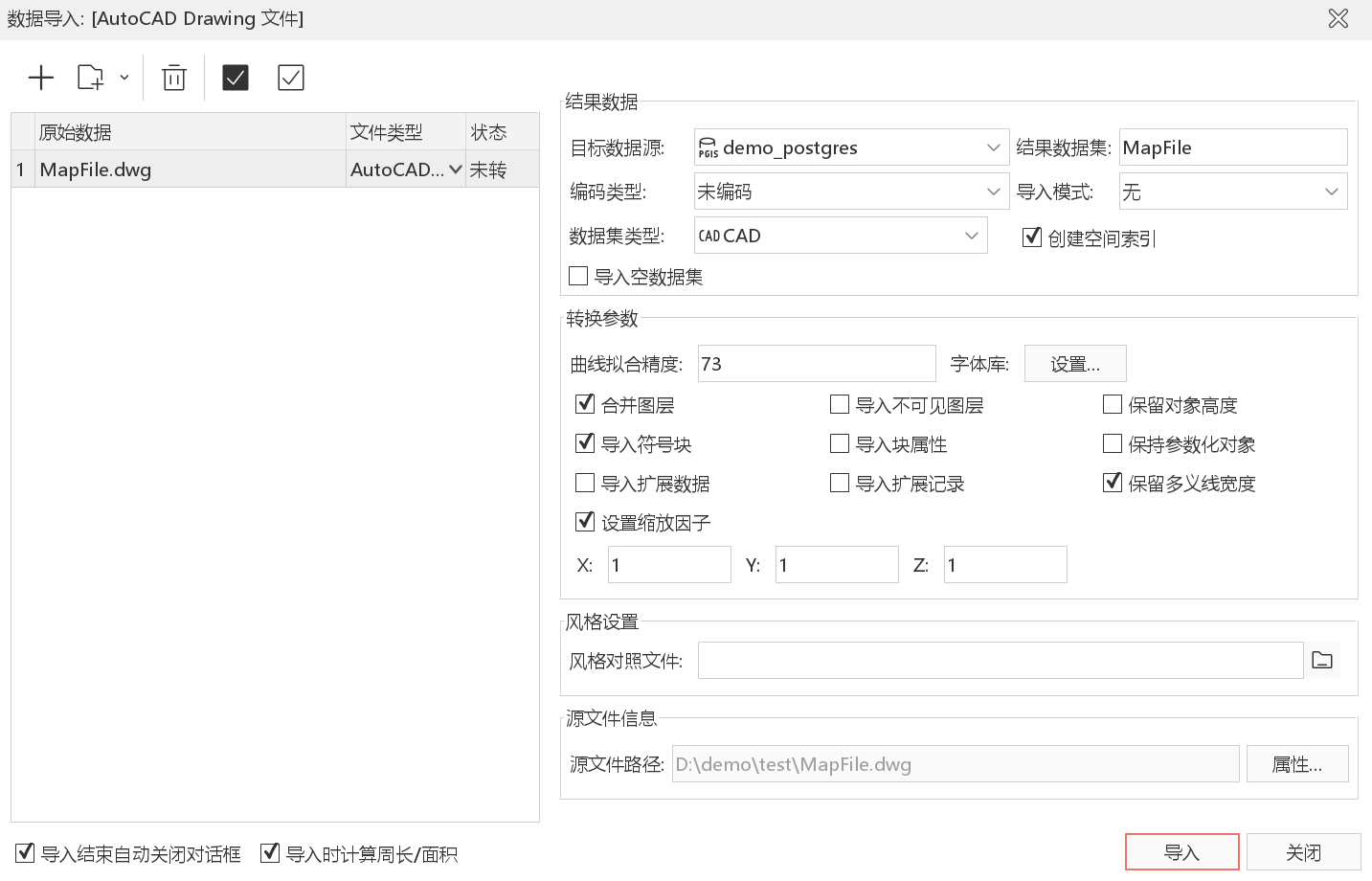The height and width of the screenshot is (881, 1372).
Task: Open the 导入模式 dropdown
Action: [1233, 192]
